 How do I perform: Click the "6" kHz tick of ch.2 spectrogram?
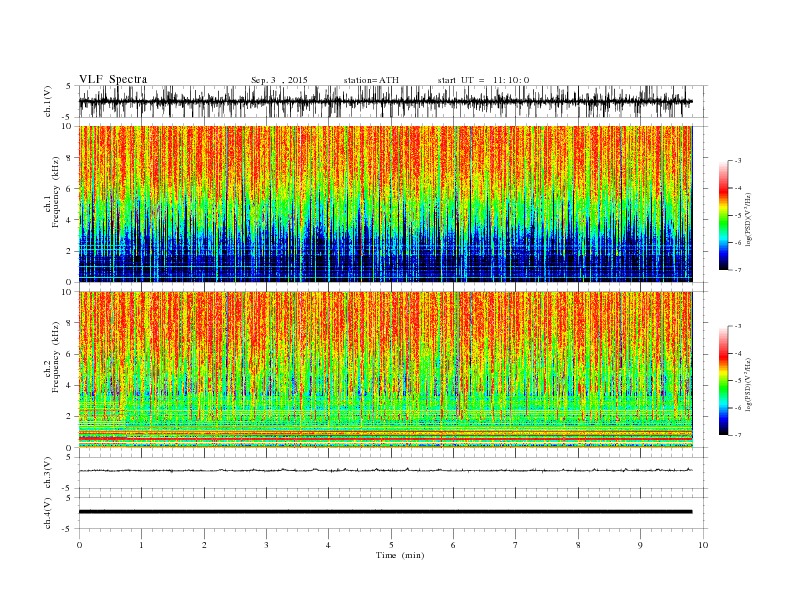click(69, 354)
